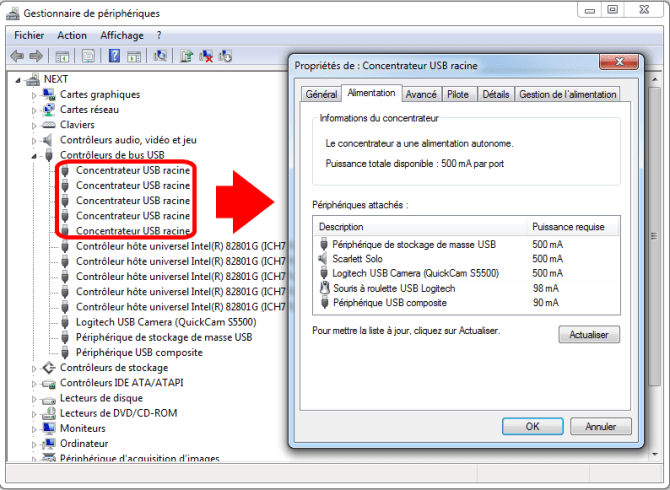The height and width of the screenshot is (490, 670).
Task: Click the Description column header
Action: point(420,227)
